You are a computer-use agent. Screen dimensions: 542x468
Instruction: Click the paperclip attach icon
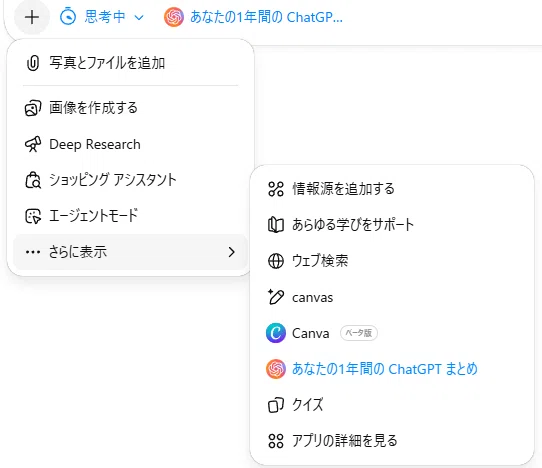[33, 63]
